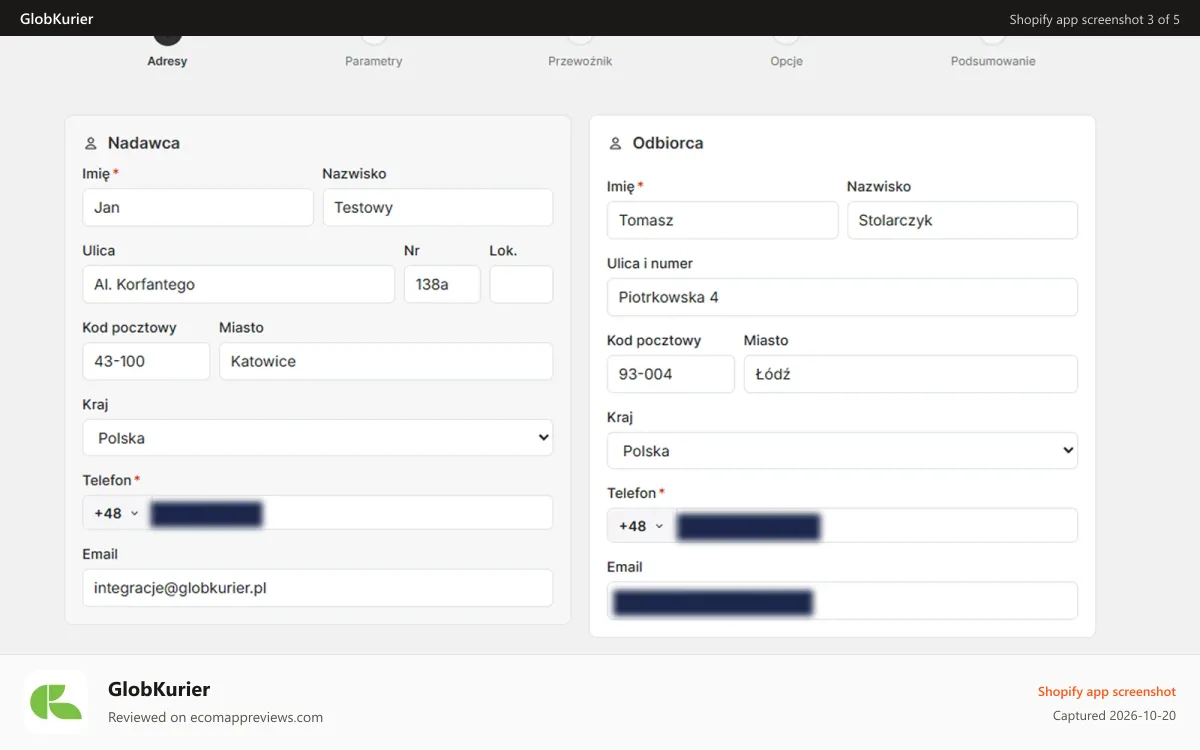Open sender +48 phone prefix selector

coord(116,513)
